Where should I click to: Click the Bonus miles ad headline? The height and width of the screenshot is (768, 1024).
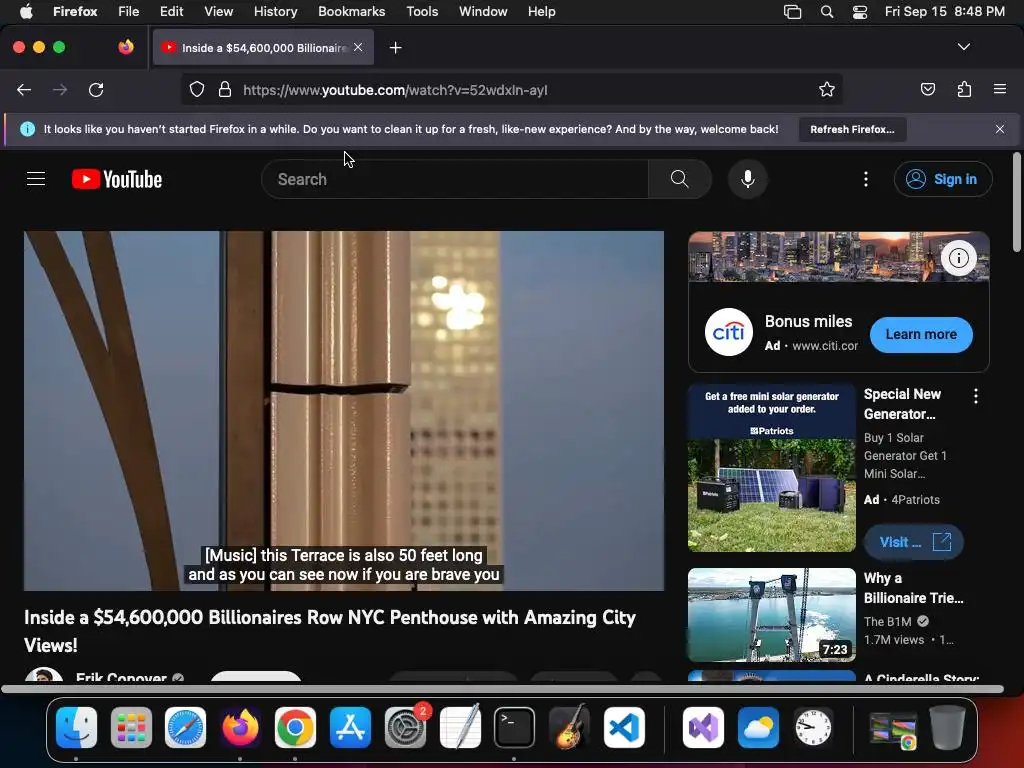(x=808, y=321)
